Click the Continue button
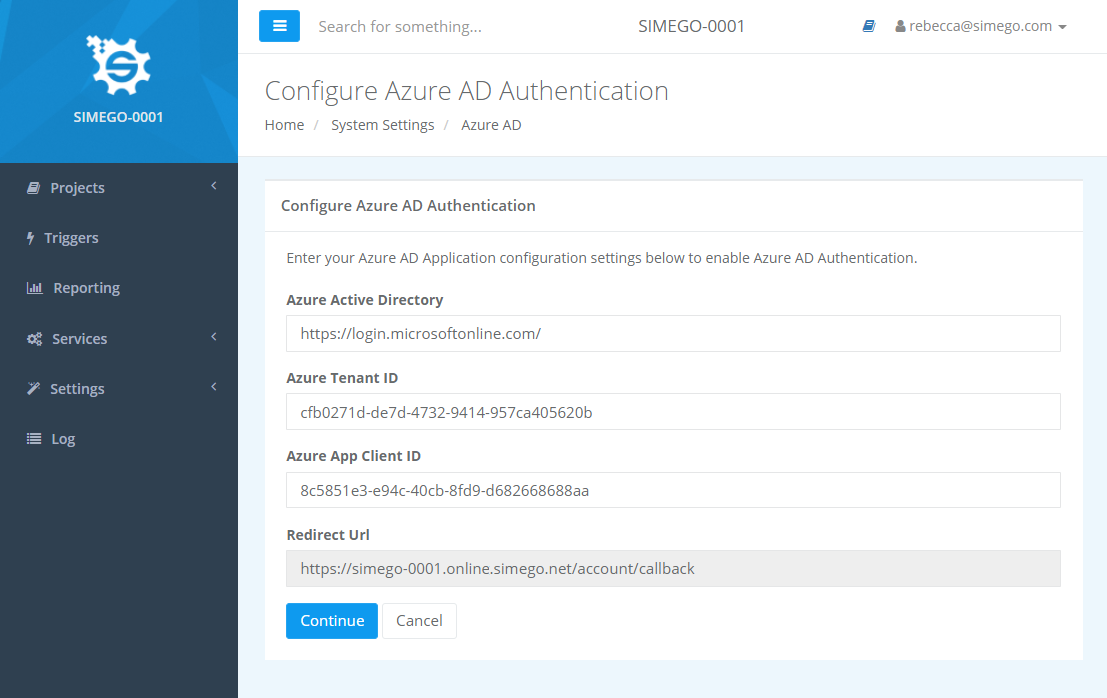 332,620
